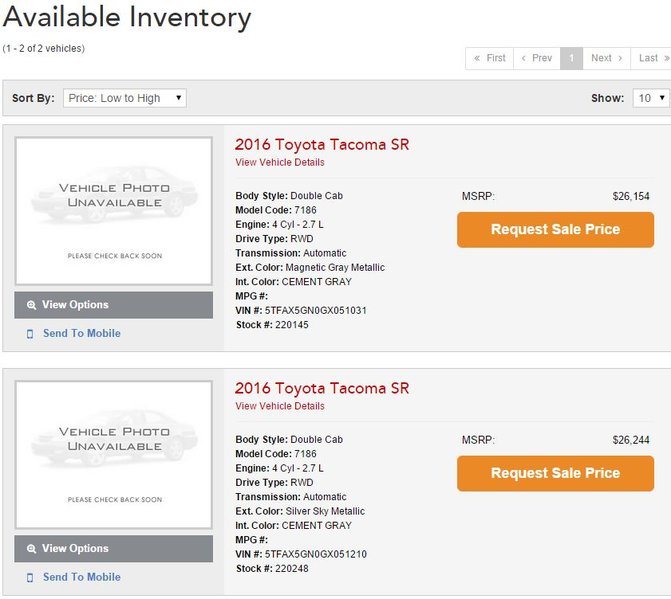Request Sale Price for $26,244 Tacoma
Screen dimensions: 671x599
pos(555,473)
